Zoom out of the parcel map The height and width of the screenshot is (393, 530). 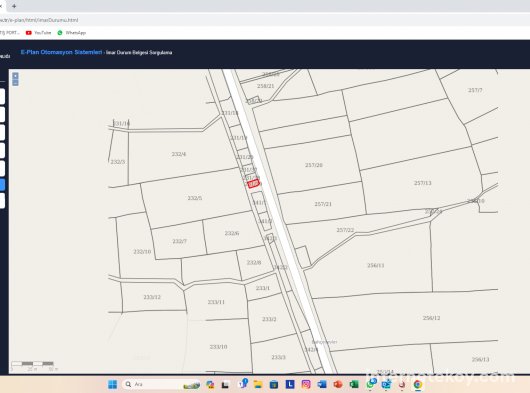point(15,82)
